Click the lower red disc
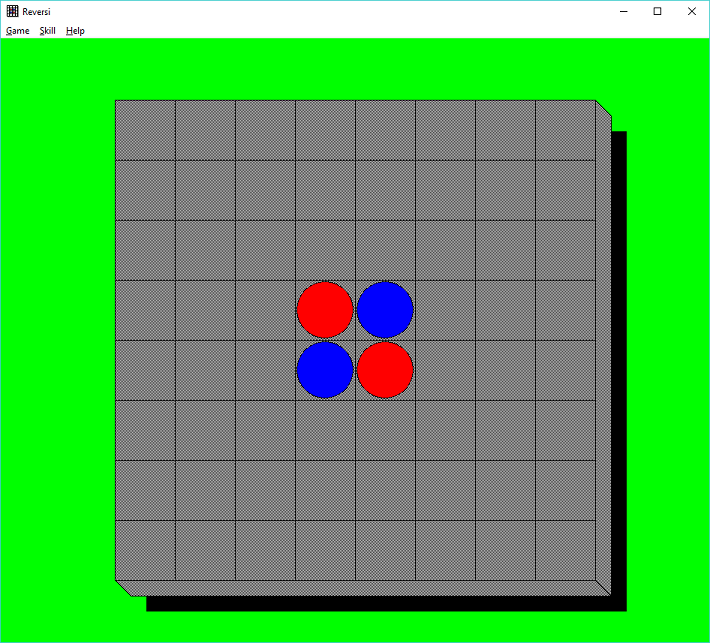Screen dimensions: 710x643 (385, 370)
